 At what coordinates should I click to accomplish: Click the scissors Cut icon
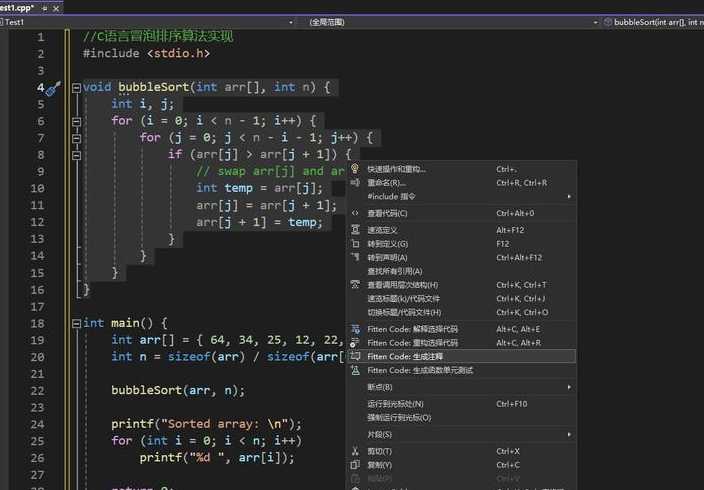[x=355, y=451]
